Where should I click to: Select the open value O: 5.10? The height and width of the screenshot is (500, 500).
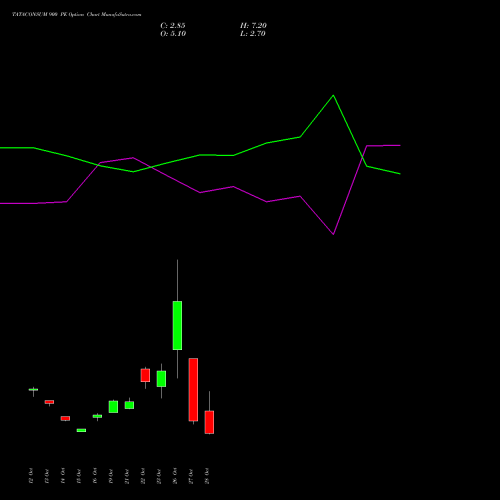point(173,34)
